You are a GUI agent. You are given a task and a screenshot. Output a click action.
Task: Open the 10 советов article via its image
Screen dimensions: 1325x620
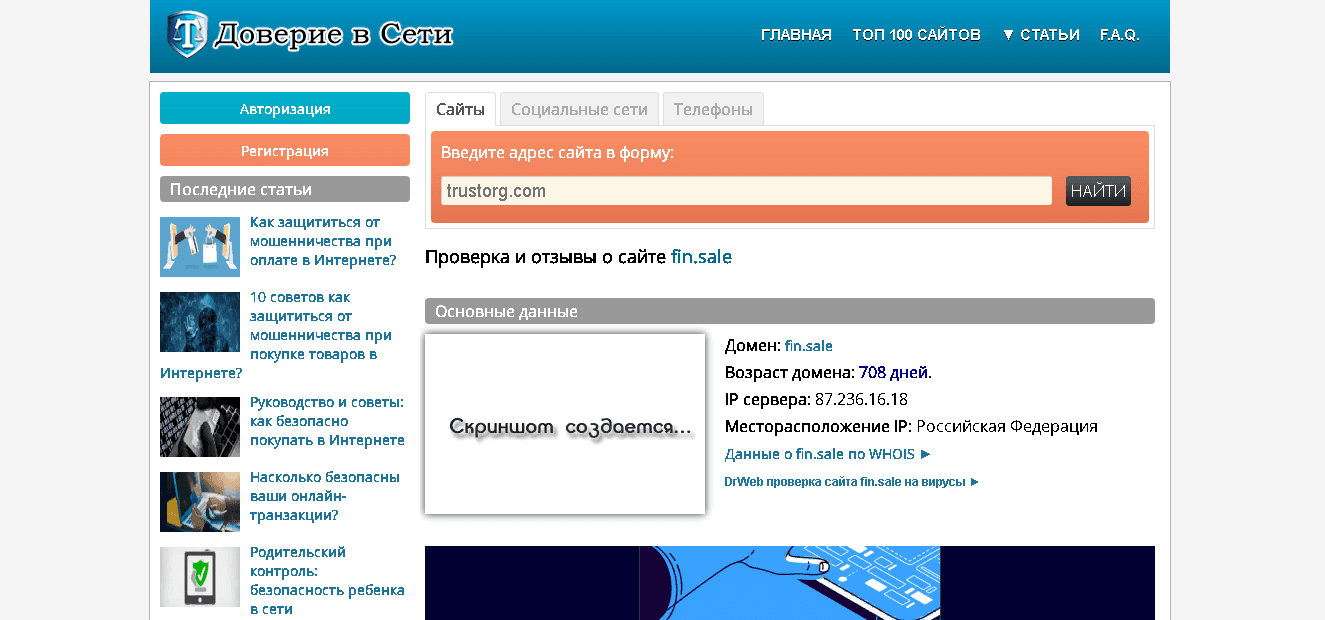pos(200,322)
